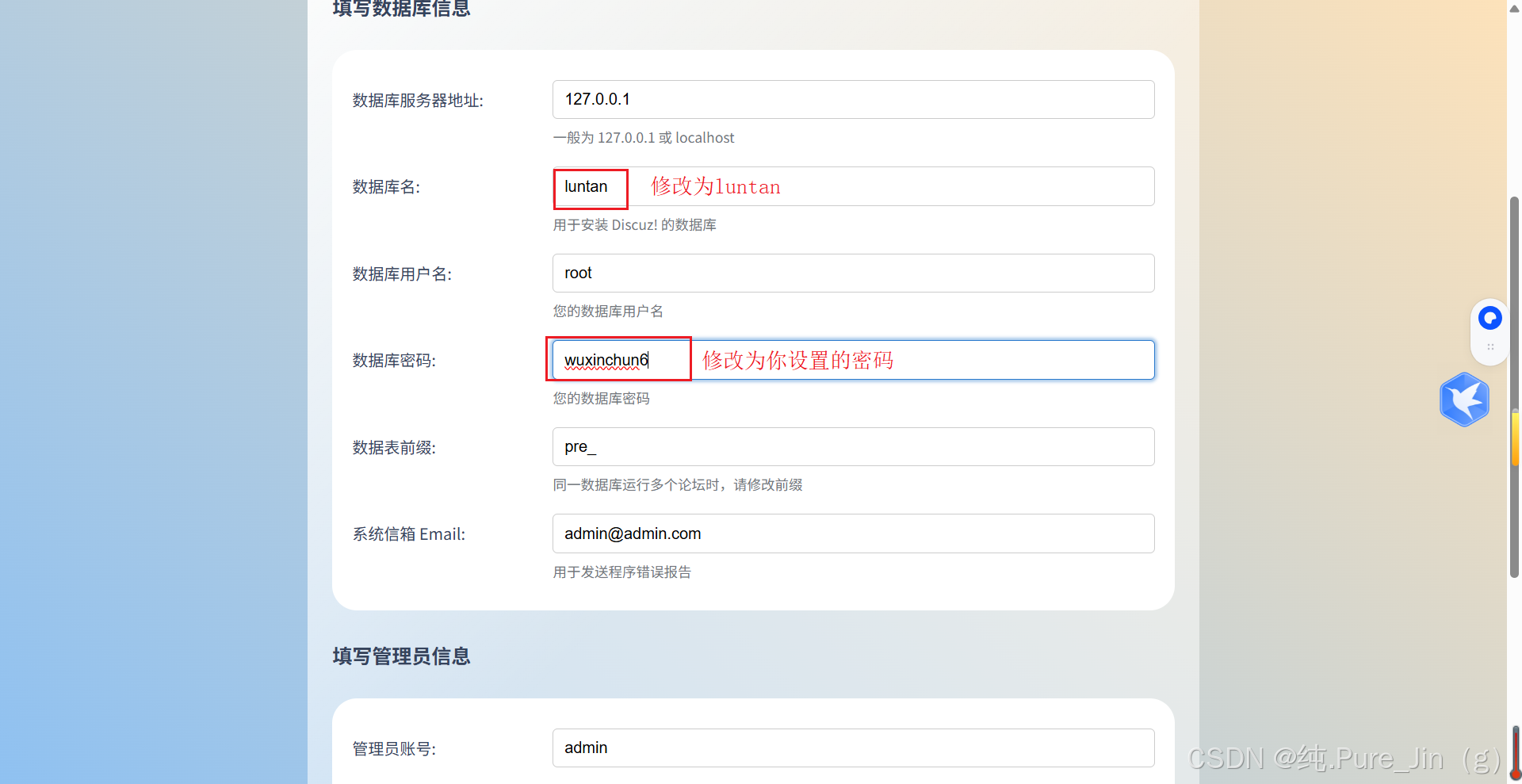Click the drag handle dots below the chat icon
Viewport: 1522px width, 784px height.
1490,347
